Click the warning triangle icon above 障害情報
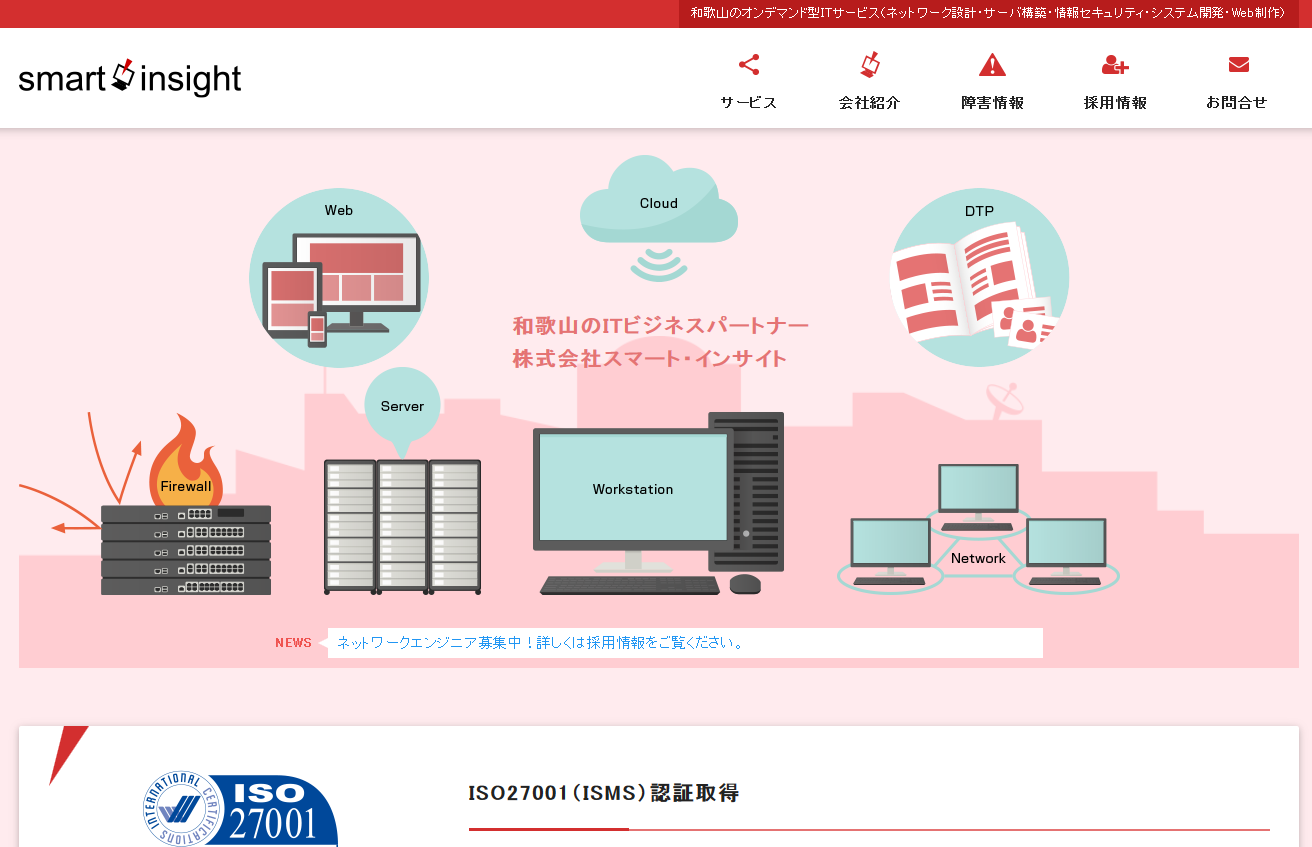This screenshot has width=1312, height=847. (992, 65)
